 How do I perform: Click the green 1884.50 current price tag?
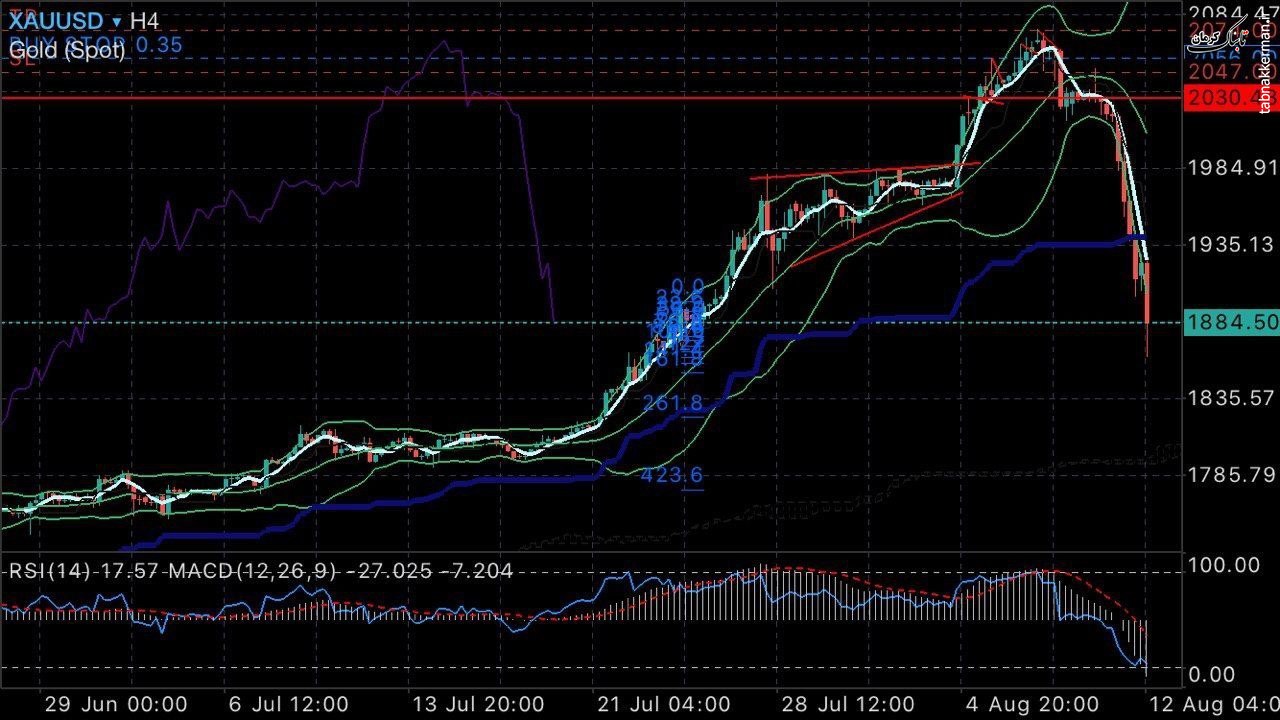click(x=1231, y=322)
